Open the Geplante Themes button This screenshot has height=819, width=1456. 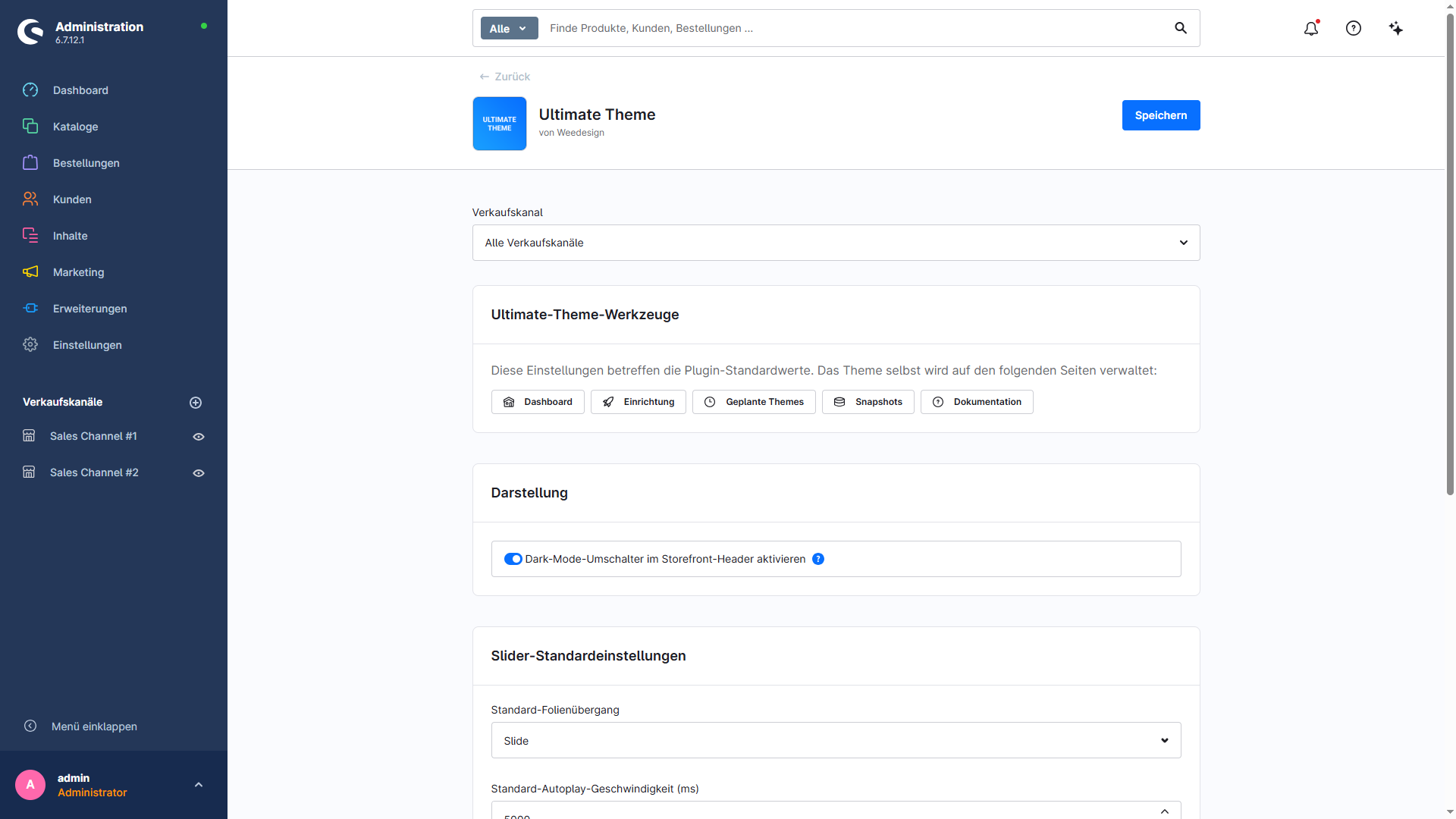coord(754,402)
